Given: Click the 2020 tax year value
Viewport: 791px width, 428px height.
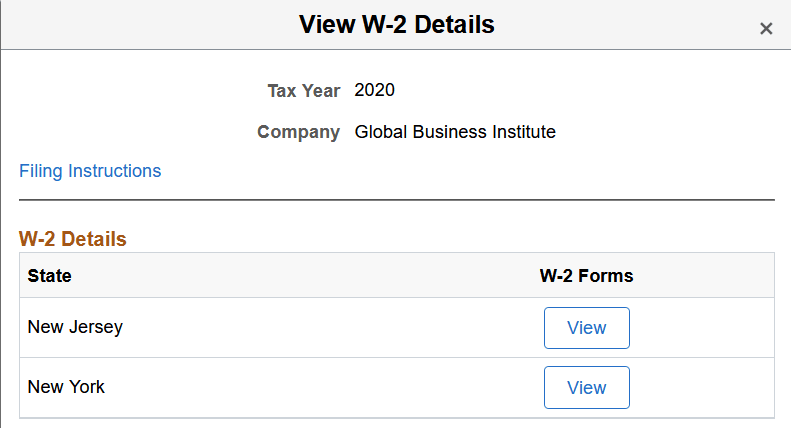Looking at the screenshot, I should [x=374, y=90].
